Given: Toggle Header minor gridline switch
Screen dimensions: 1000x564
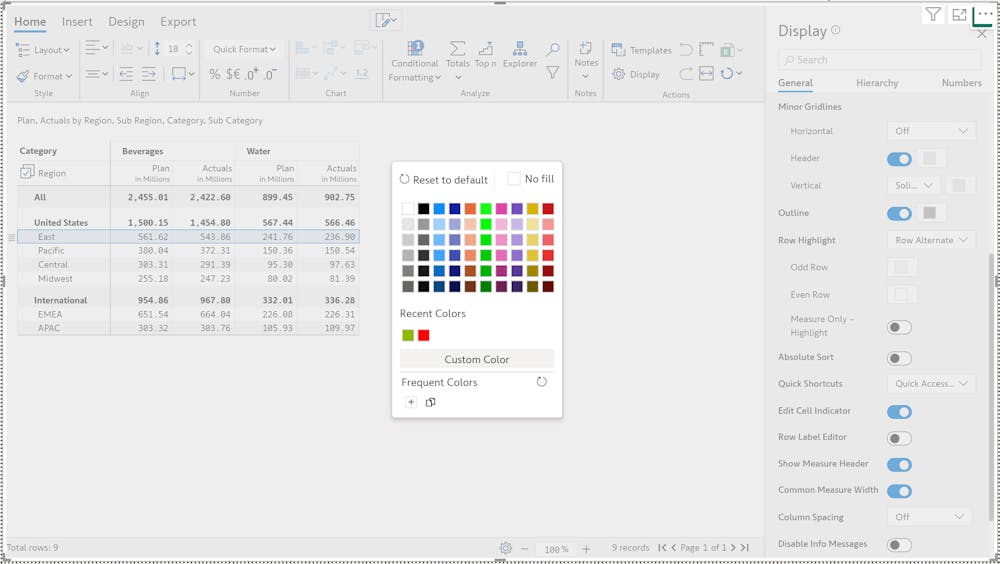Looking at the screenshot, I should click(899, 159).
